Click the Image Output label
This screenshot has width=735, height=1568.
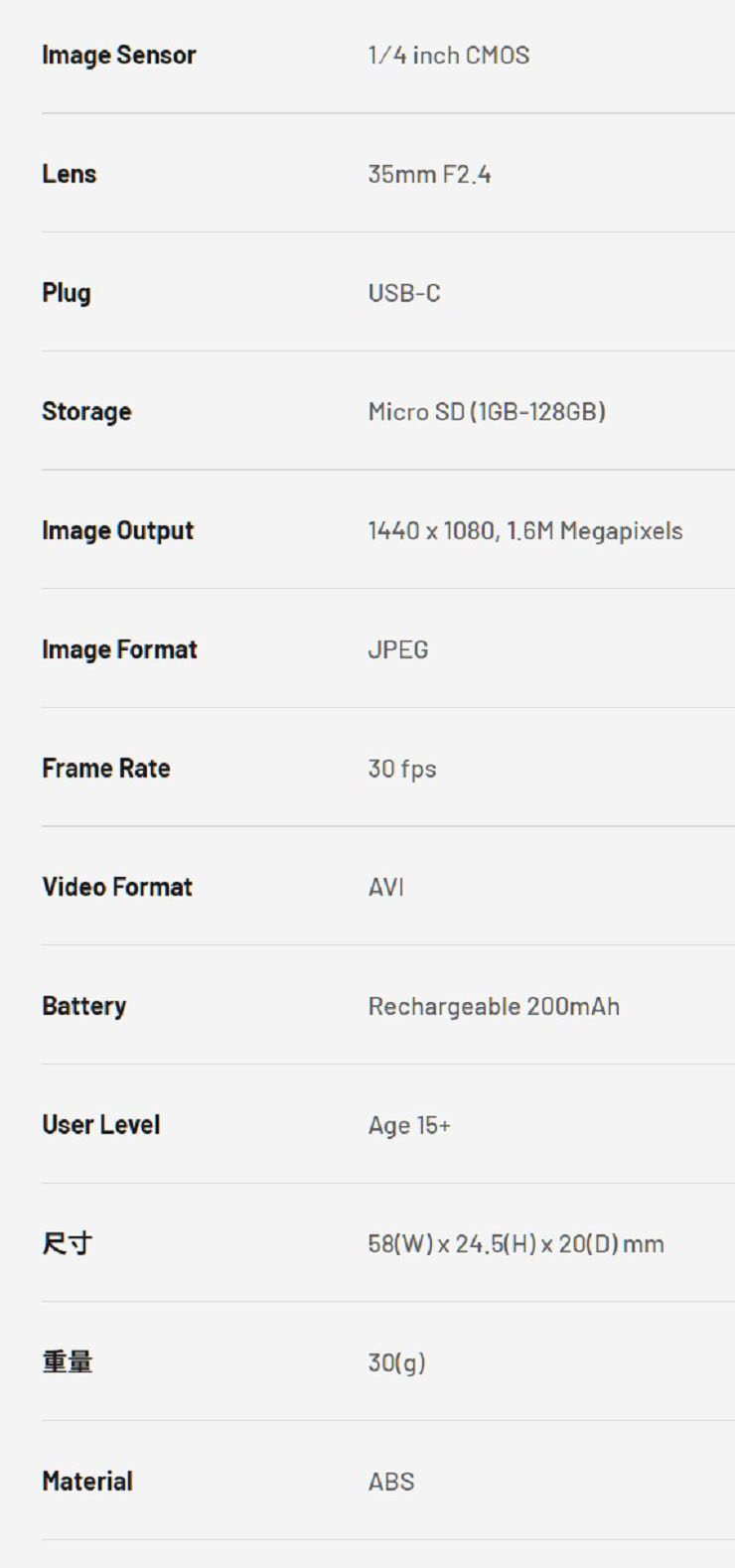[x=117, y=530]
